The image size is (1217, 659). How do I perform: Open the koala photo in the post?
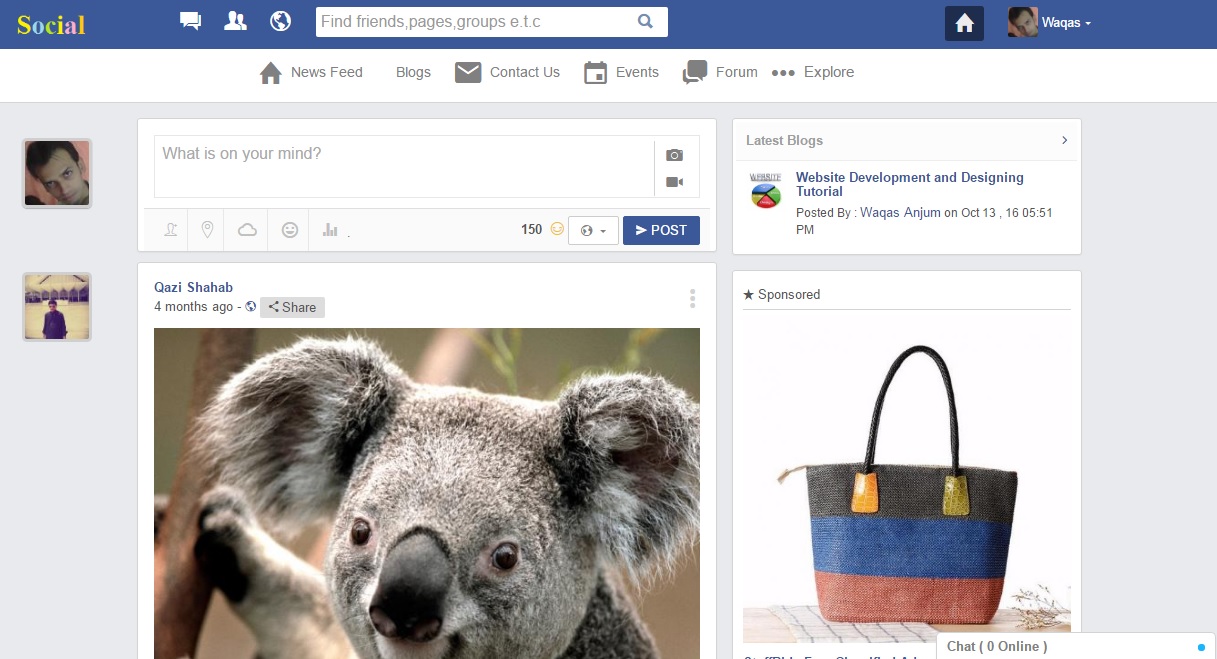coord(427,493)
